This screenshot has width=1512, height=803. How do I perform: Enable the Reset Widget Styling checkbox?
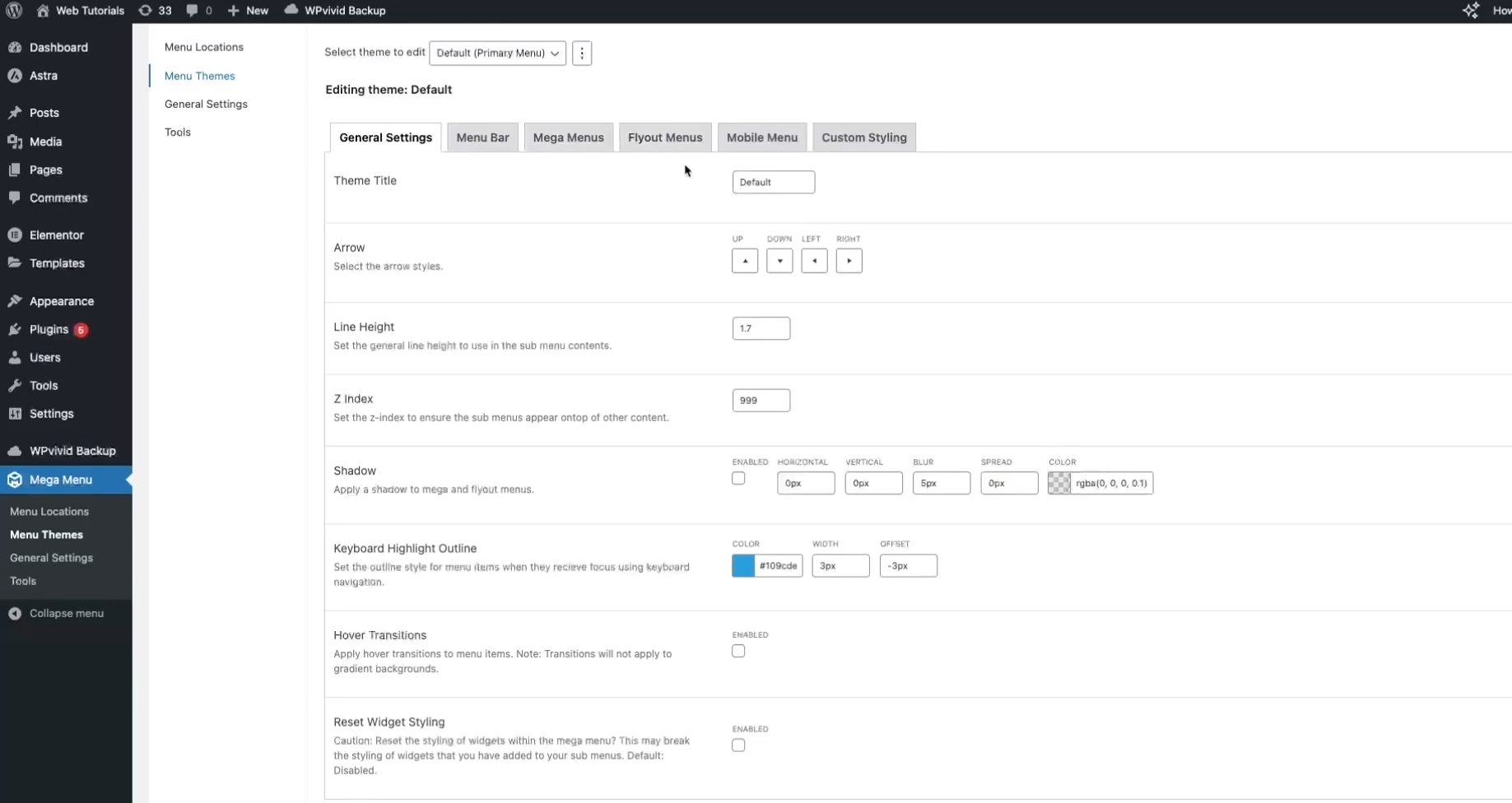(738, 745)
